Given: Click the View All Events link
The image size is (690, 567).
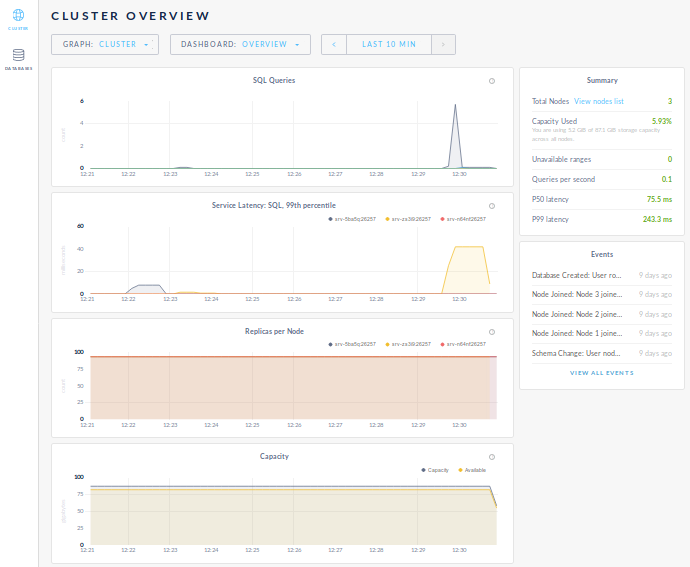Looking at the screenshot, I should 602,373.
